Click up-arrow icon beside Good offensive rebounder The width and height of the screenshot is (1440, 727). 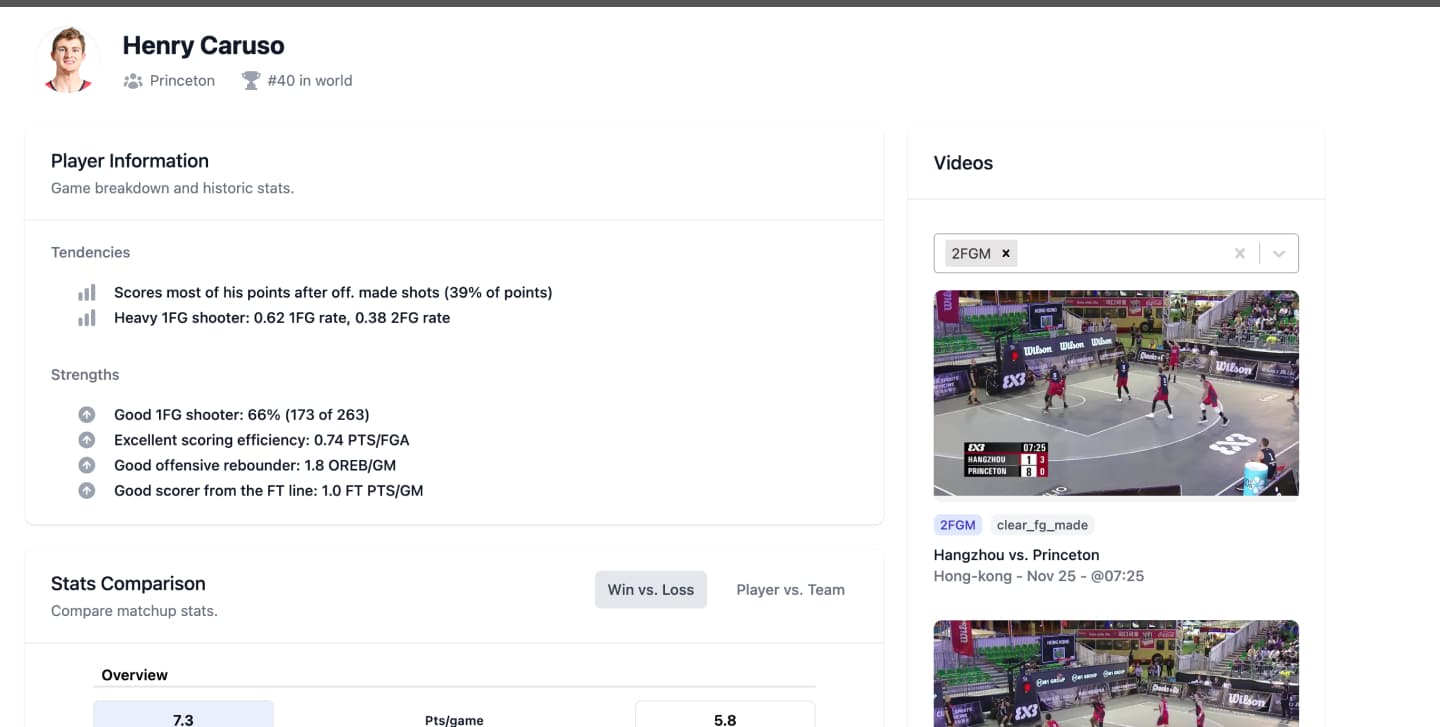click(x=87, y=465)
